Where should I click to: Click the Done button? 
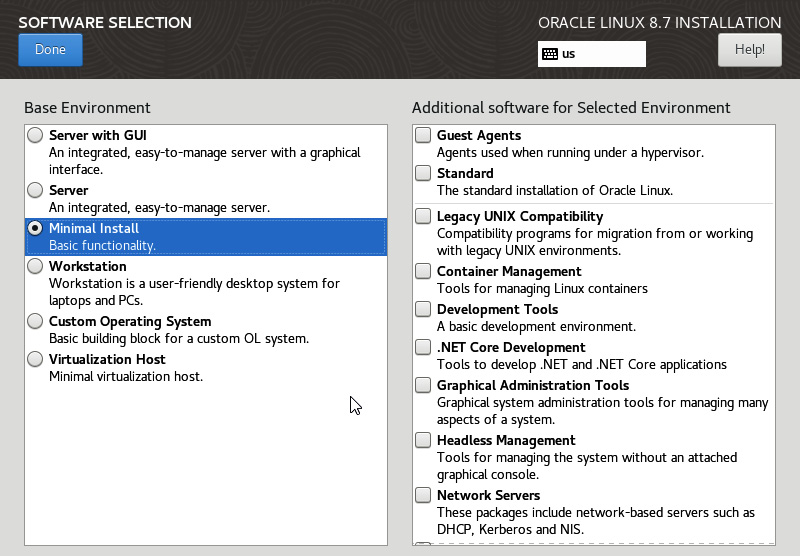tap(50, 50)
